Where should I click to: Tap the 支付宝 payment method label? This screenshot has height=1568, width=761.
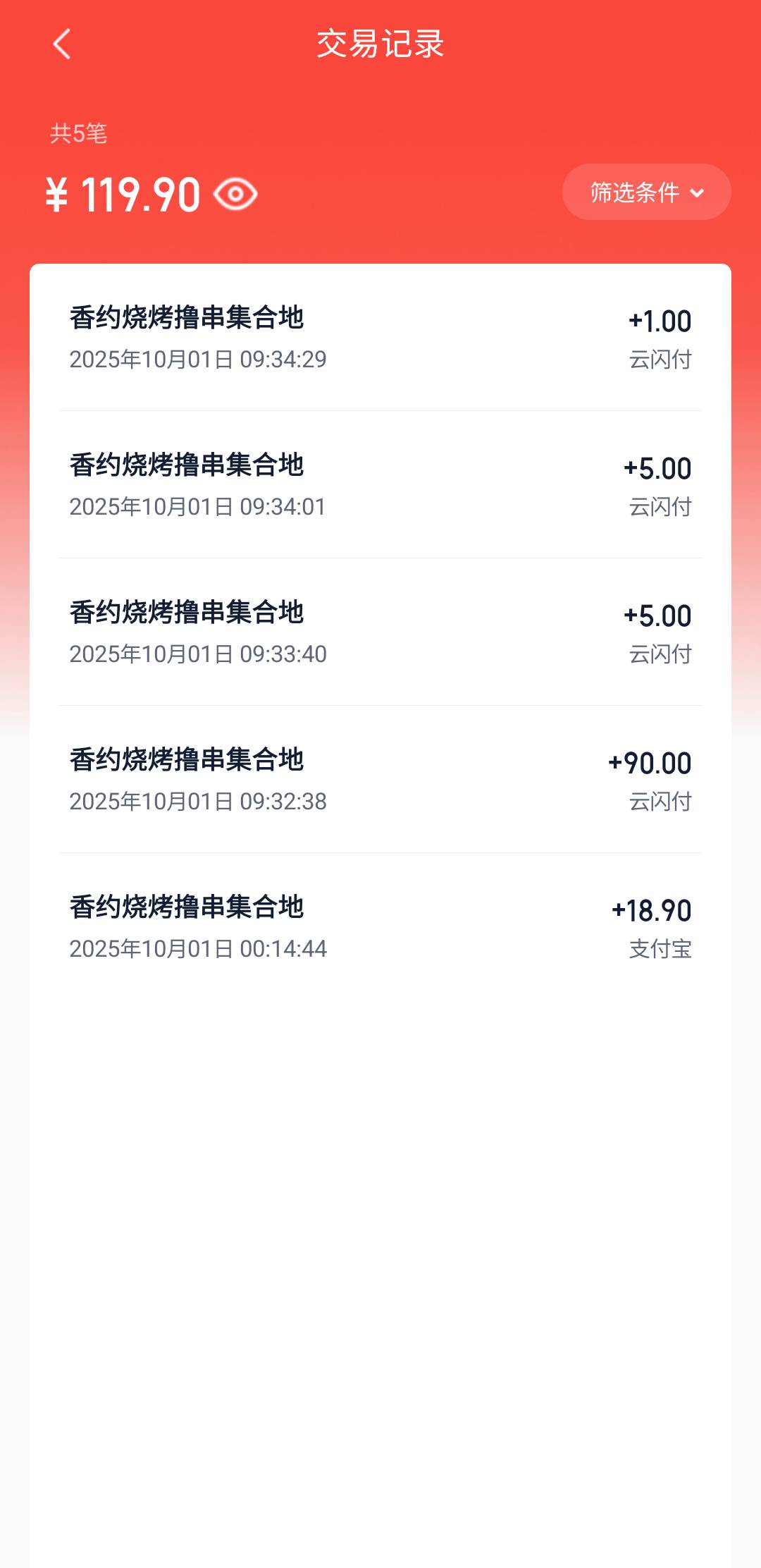660,949
